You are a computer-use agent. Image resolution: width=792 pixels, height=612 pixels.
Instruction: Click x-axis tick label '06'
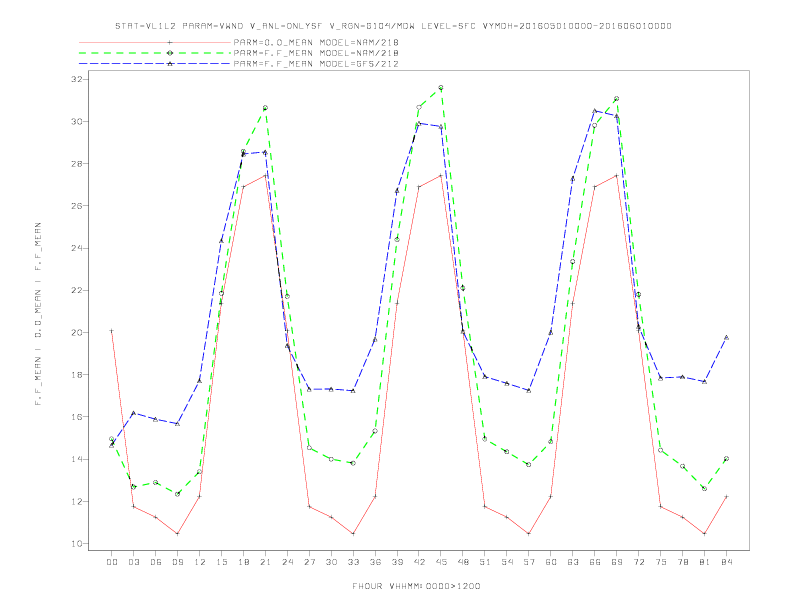(x=156, y=562)
